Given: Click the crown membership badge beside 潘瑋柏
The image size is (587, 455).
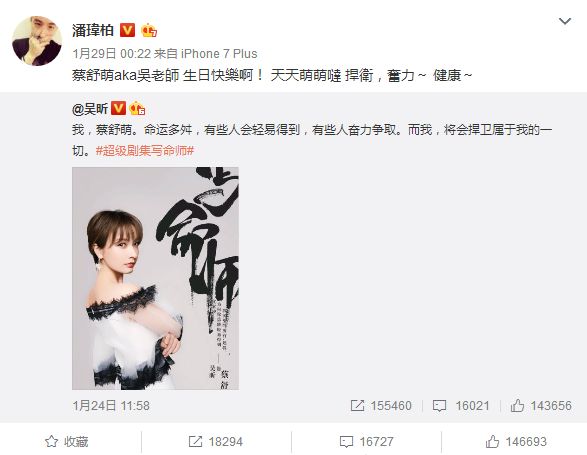Looking at the screenshot, I should coord(149,30).
